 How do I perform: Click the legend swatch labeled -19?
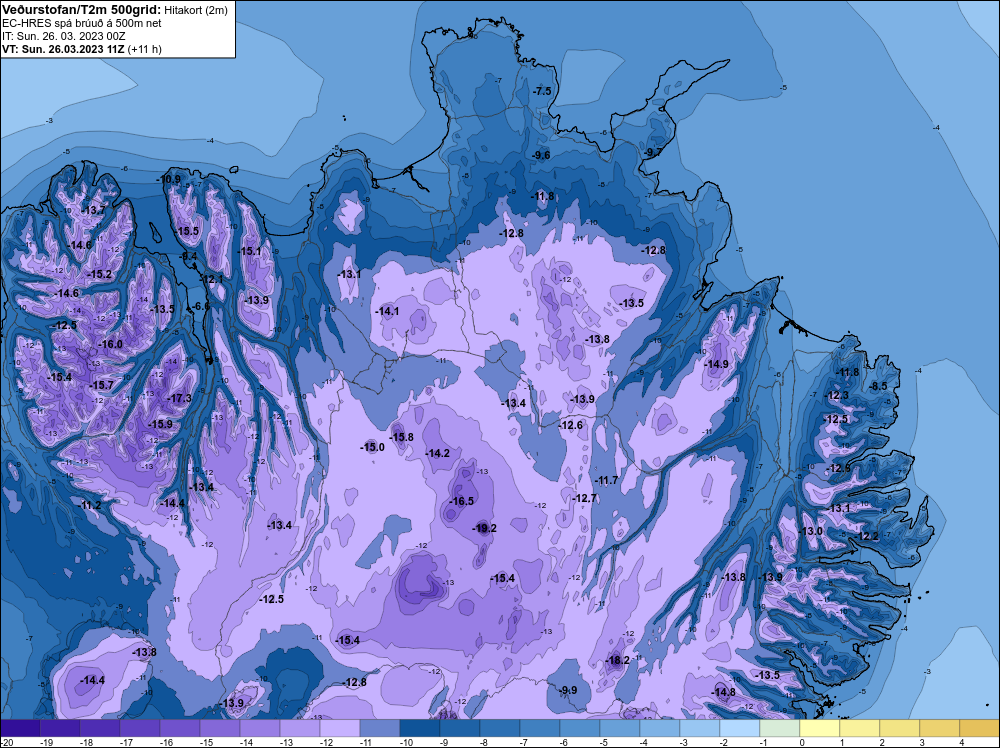click(x=60, y=728)
